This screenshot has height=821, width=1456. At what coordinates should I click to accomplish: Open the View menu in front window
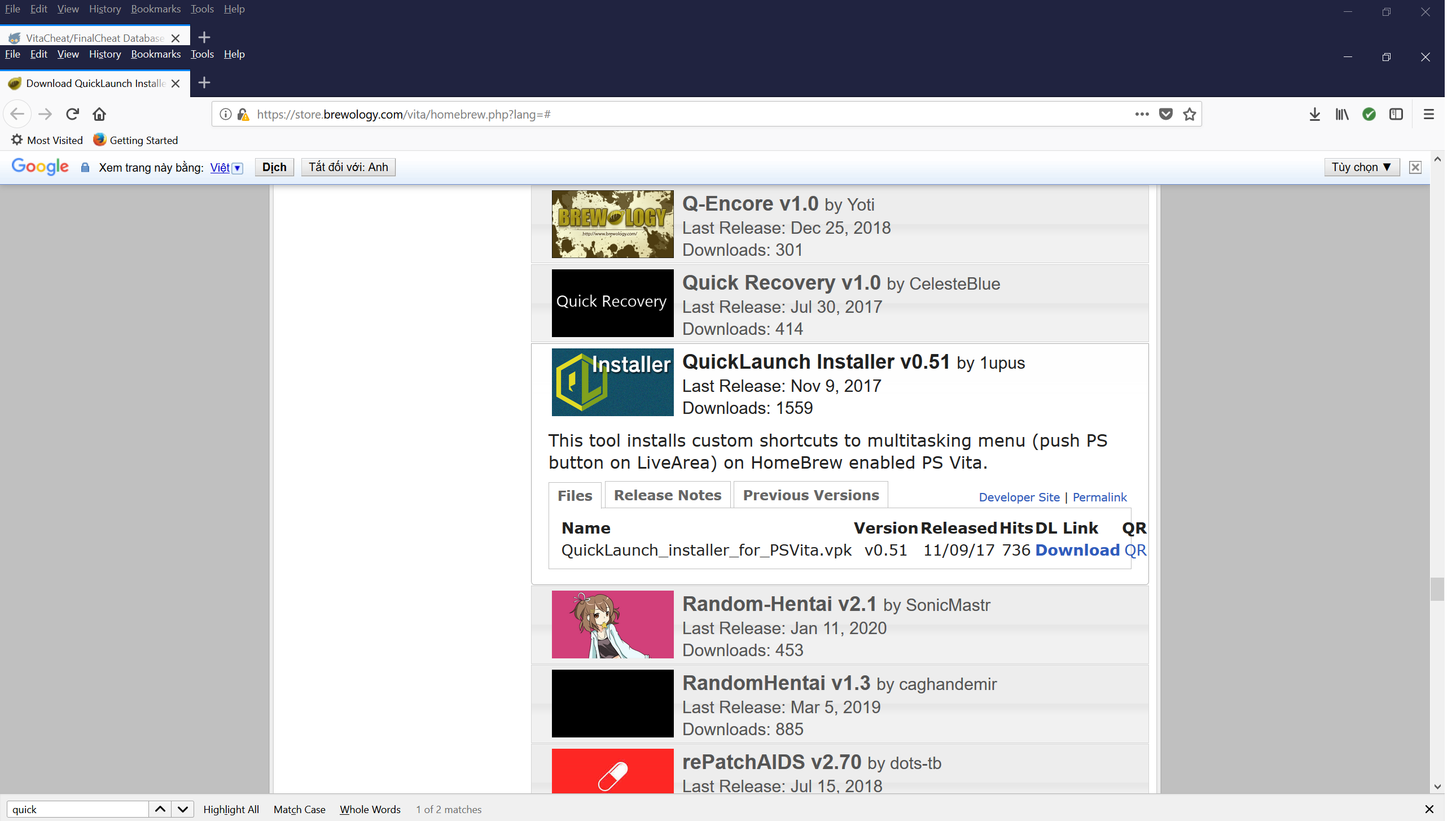pos(68,54)
